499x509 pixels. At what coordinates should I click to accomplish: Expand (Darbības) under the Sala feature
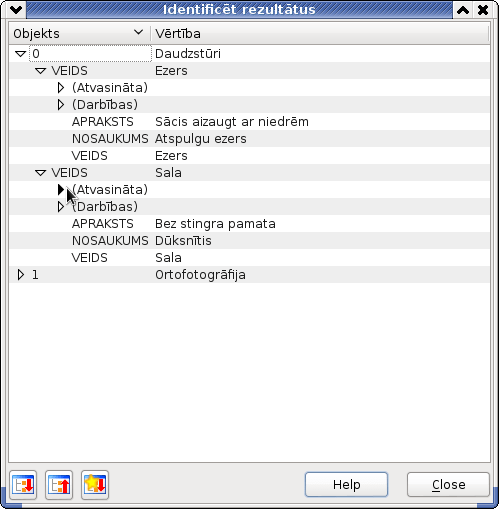point(61,207)
